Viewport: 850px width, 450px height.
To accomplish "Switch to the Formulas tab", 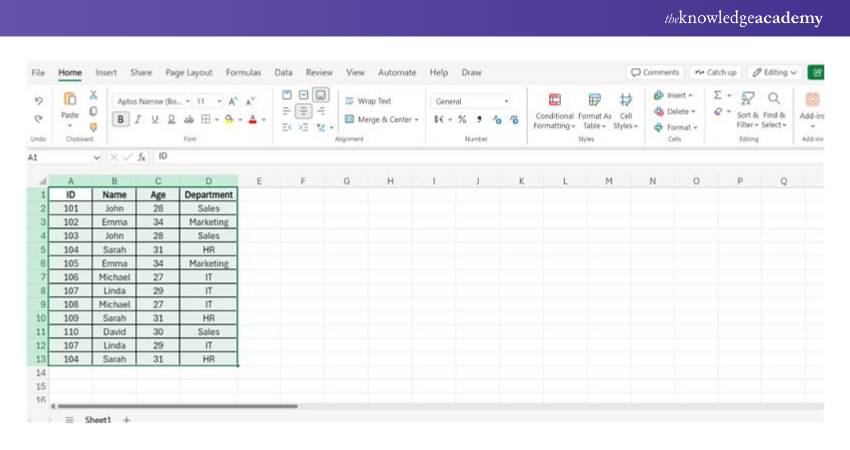I will pos(243,72).
